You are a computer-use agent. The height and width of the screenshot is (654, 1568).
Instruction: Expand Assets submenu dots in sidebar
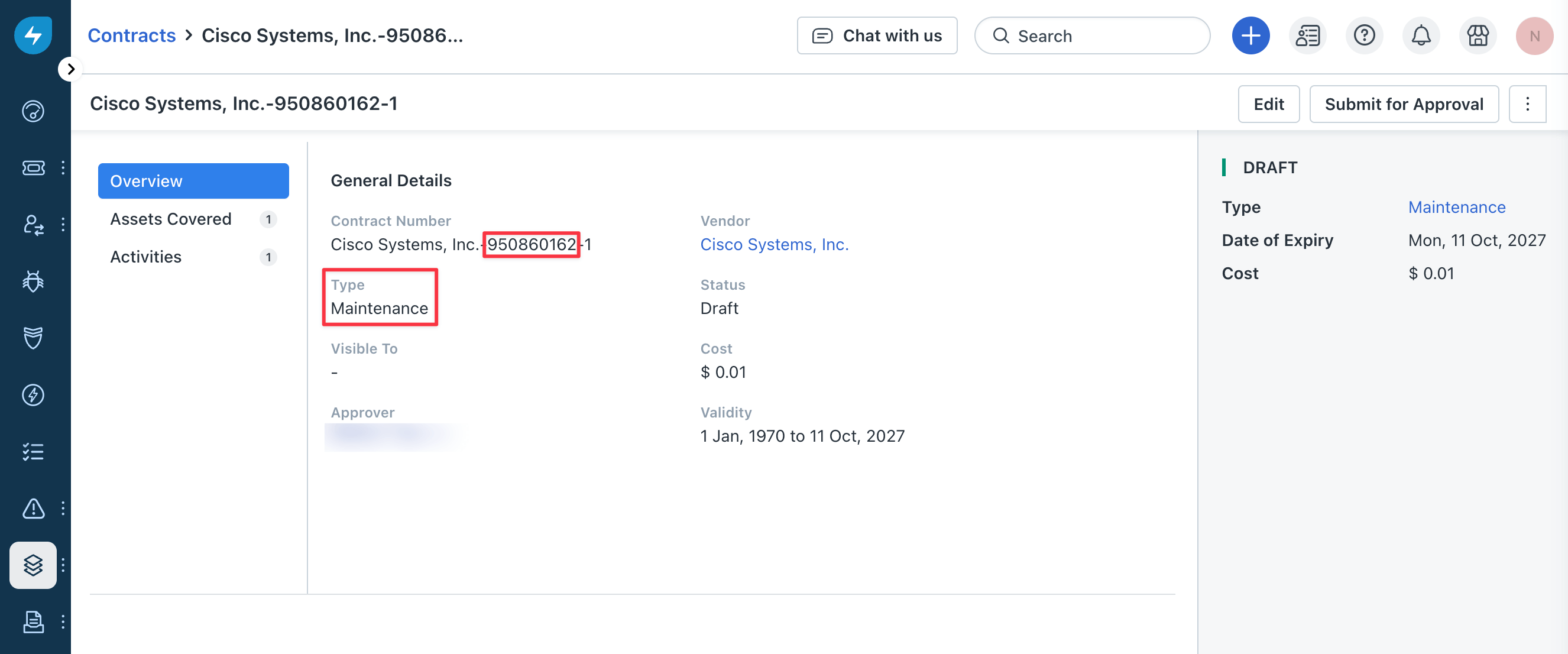pos(63,565)
